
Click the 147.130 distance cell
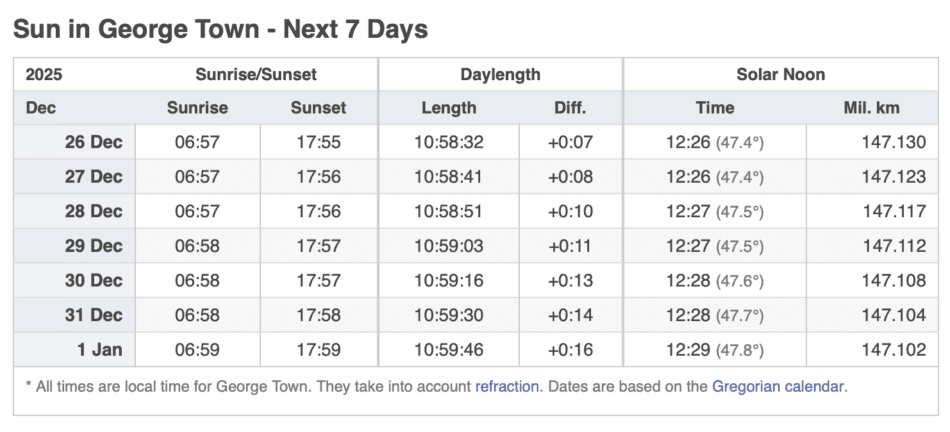tap(894, 142)
